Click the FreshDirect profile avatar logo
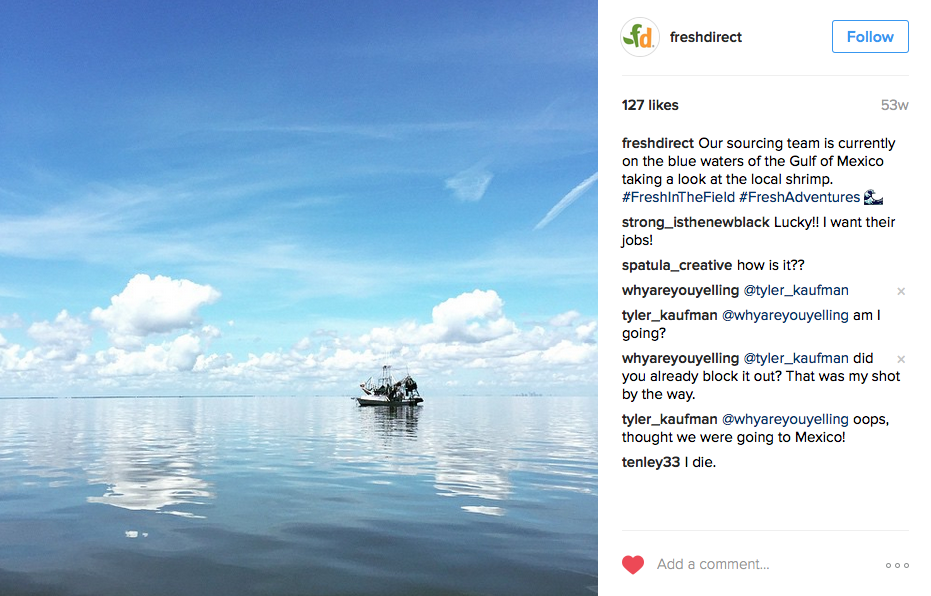Screen dimensions: 931x596 pos(640,37)
